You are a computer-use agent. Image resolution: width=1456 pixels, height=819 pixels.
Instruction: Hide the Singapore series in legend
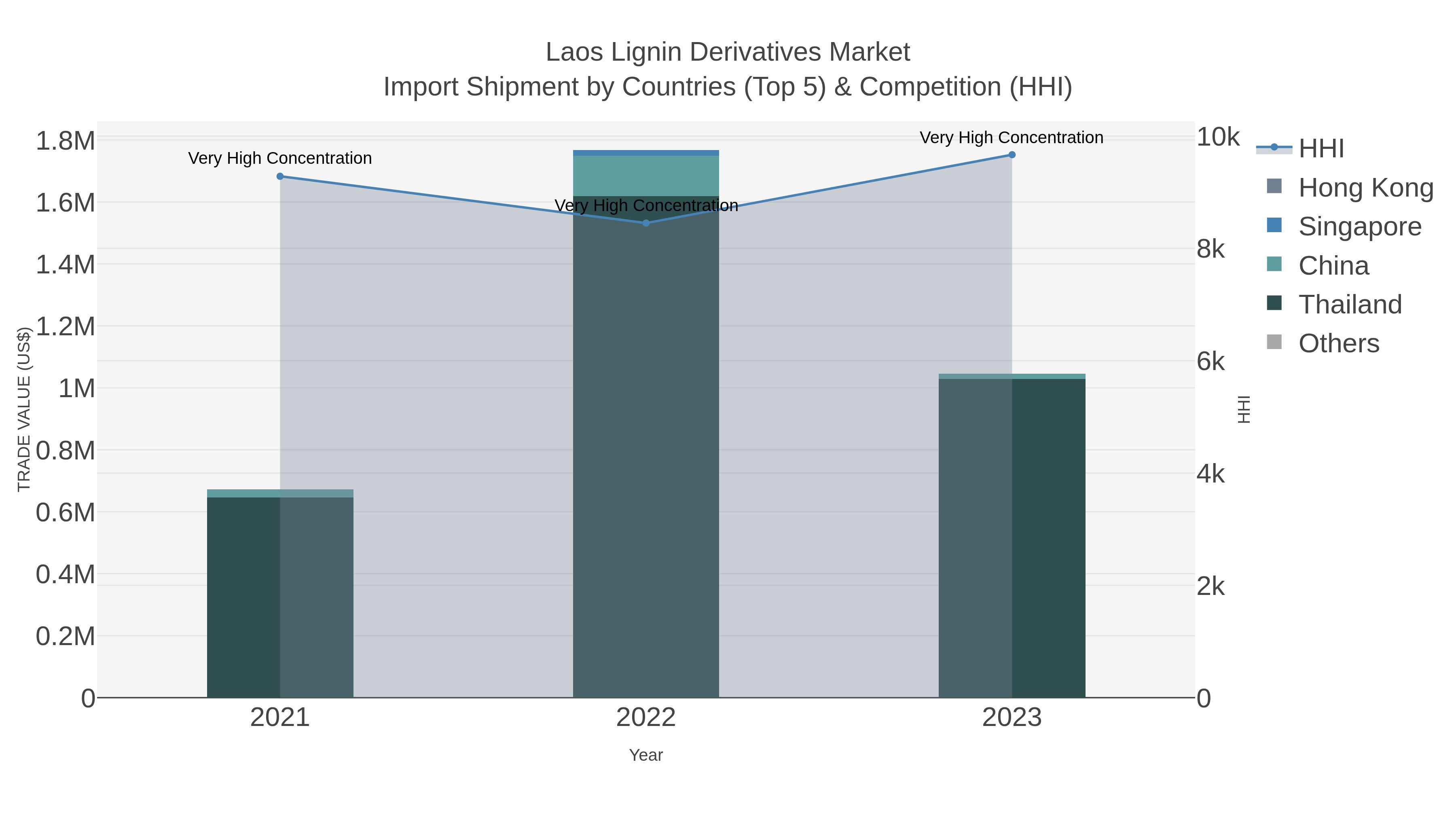point(1344,226)
